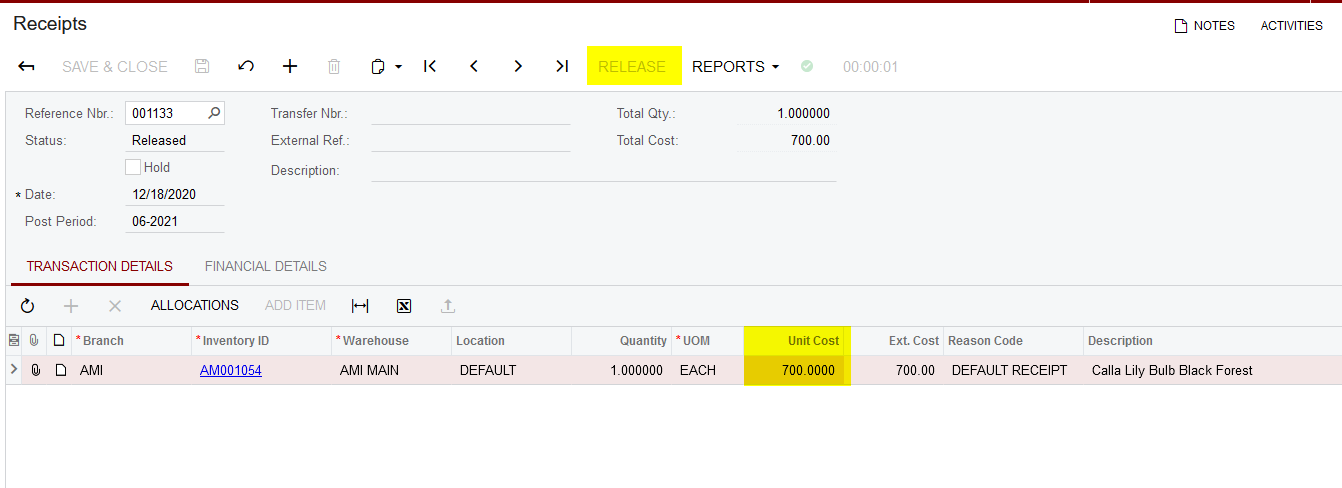This screenshot has width=1342, height=488.
Task: Sort by the Inventory ID column header
Action: pyautogui.click(x=261, y=341)
